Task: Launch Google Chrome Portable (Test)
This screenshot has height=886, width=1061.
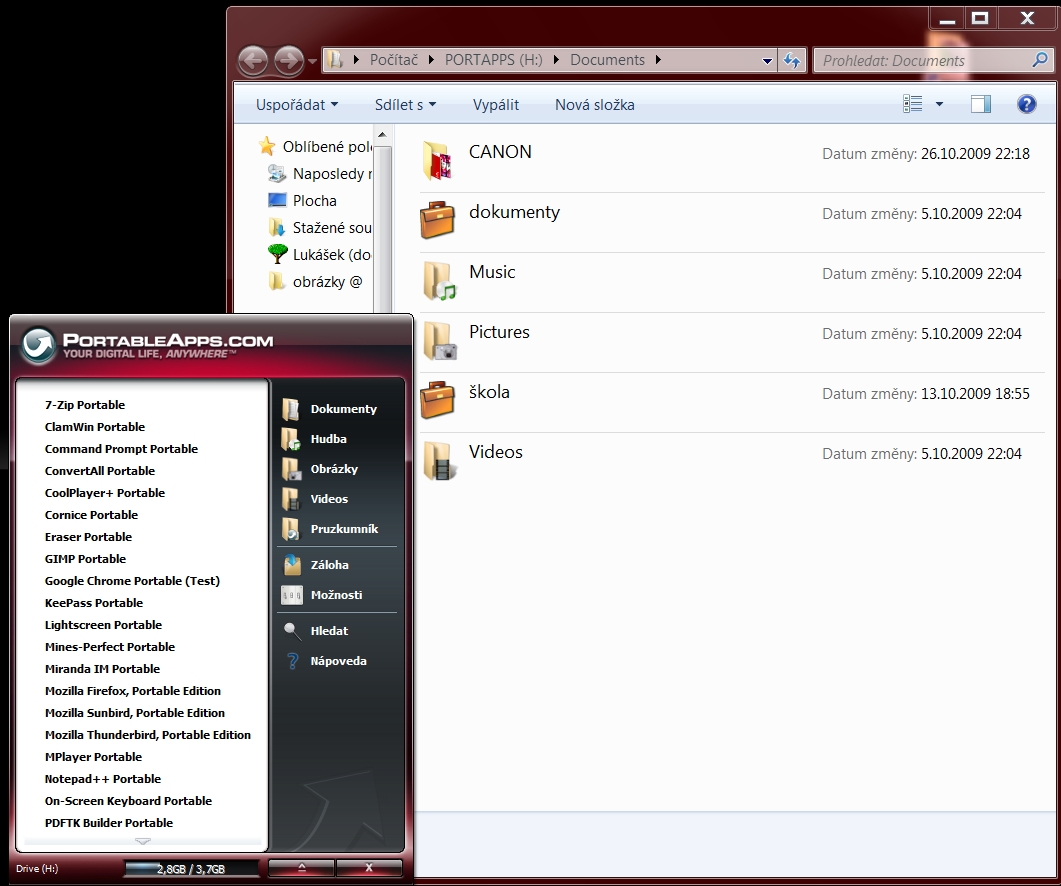Action: point(133,581)
